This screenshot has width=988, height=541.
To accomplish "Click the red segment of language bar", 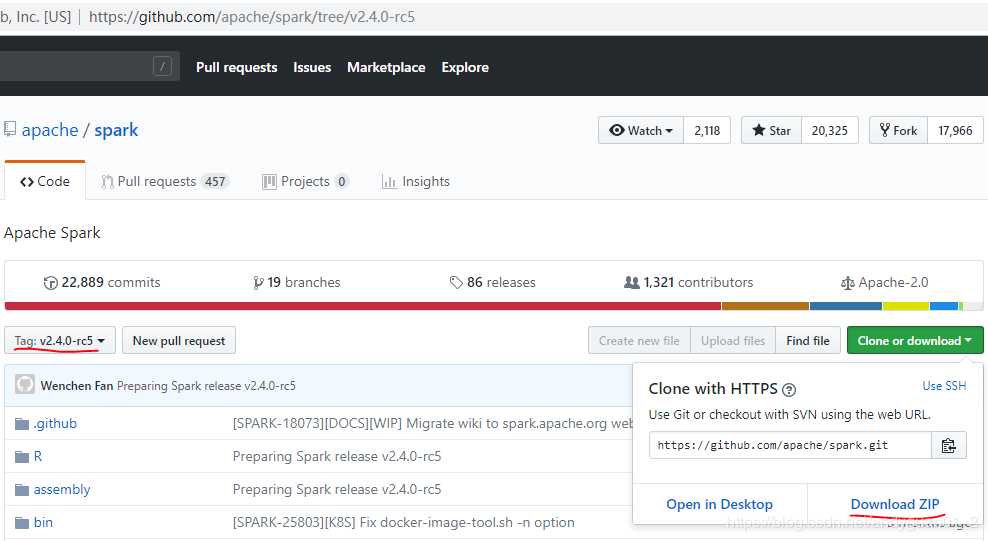I will pyautogui.click(x=363, y=306).
